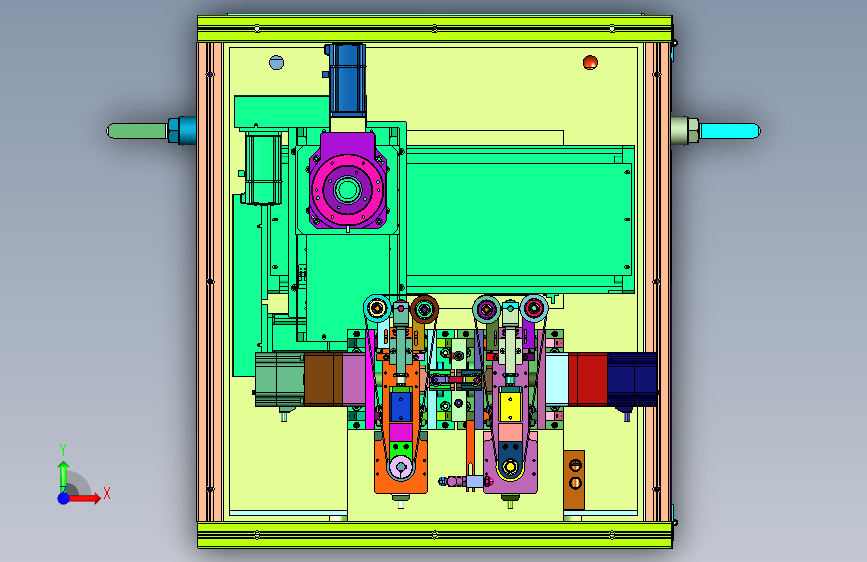Select the pink pulley wheel at the far right

tap(534, 309)
